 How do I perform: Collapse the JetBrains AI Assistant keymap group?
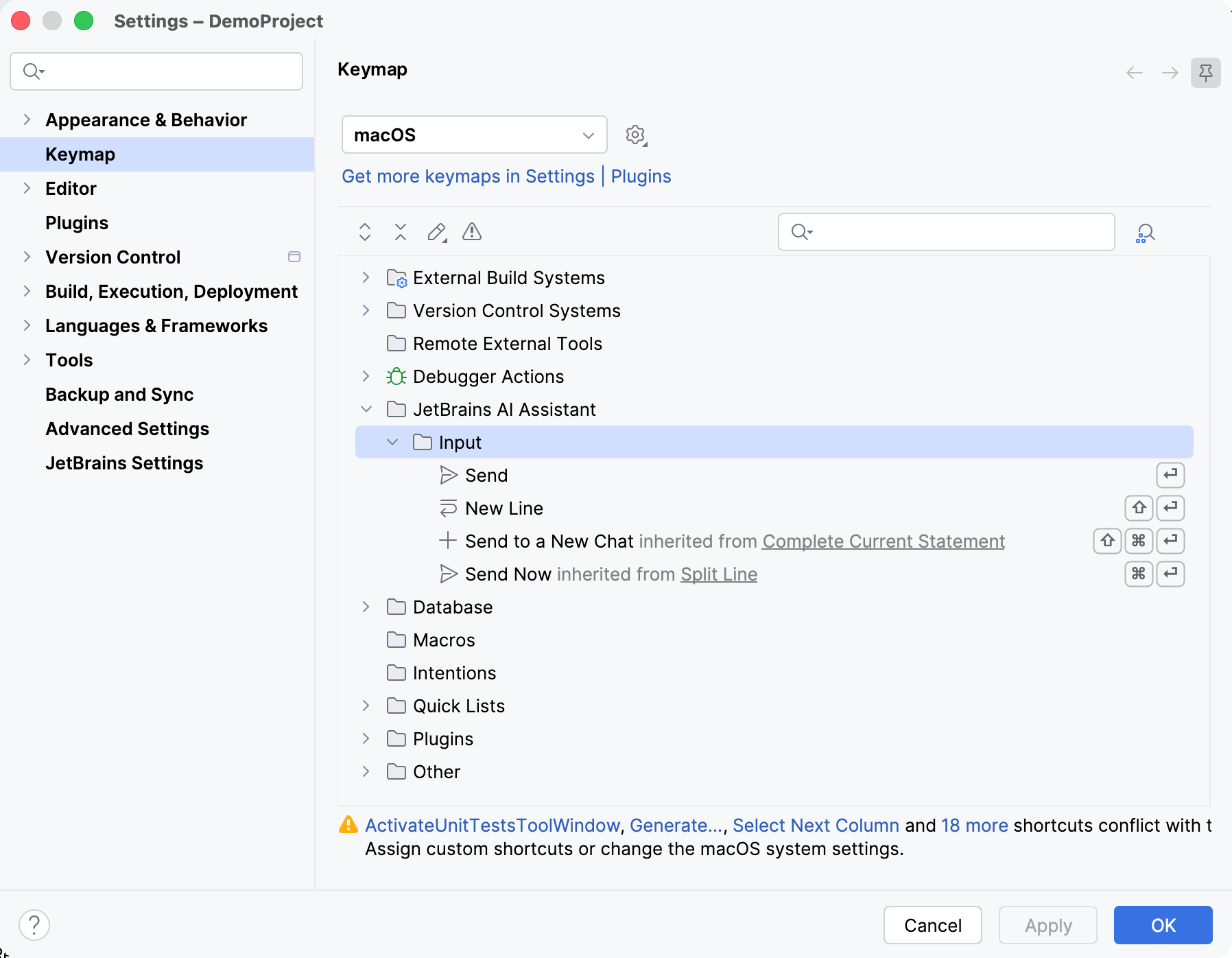click(366, 409)
